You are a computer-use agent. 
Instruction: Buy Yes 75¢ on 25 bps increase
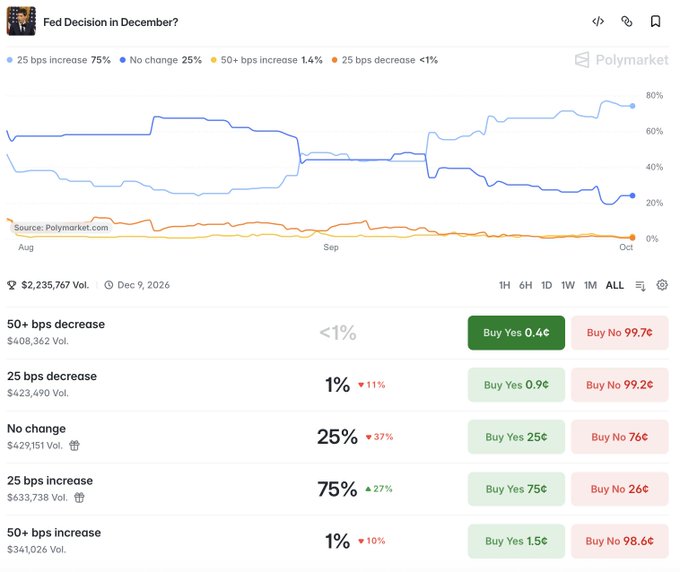click(516, 489)
